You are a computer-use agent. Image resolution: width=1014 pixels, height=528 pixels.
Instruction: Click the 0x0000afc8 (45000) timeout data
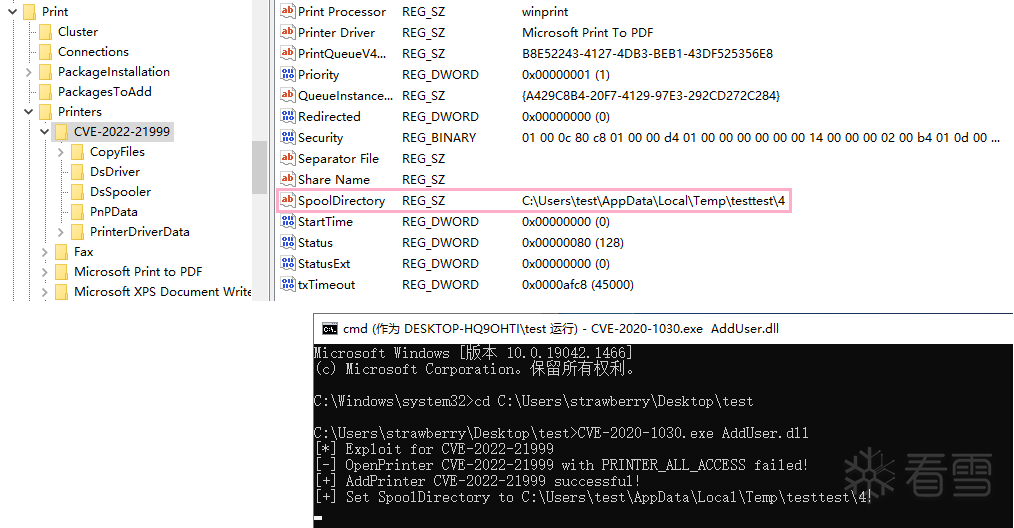pos(577,285)
